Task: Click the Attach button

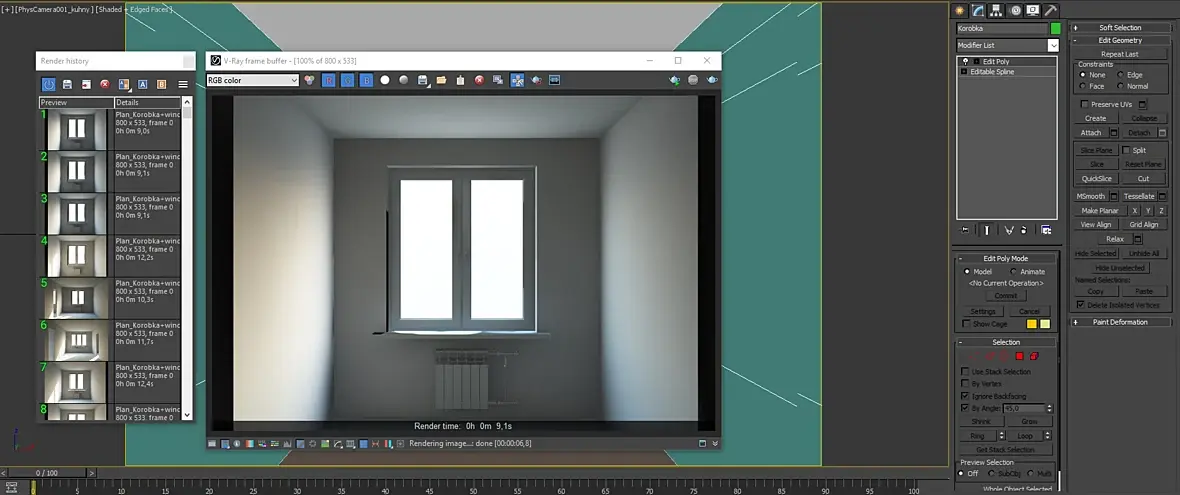Action: click(1090, 132)
